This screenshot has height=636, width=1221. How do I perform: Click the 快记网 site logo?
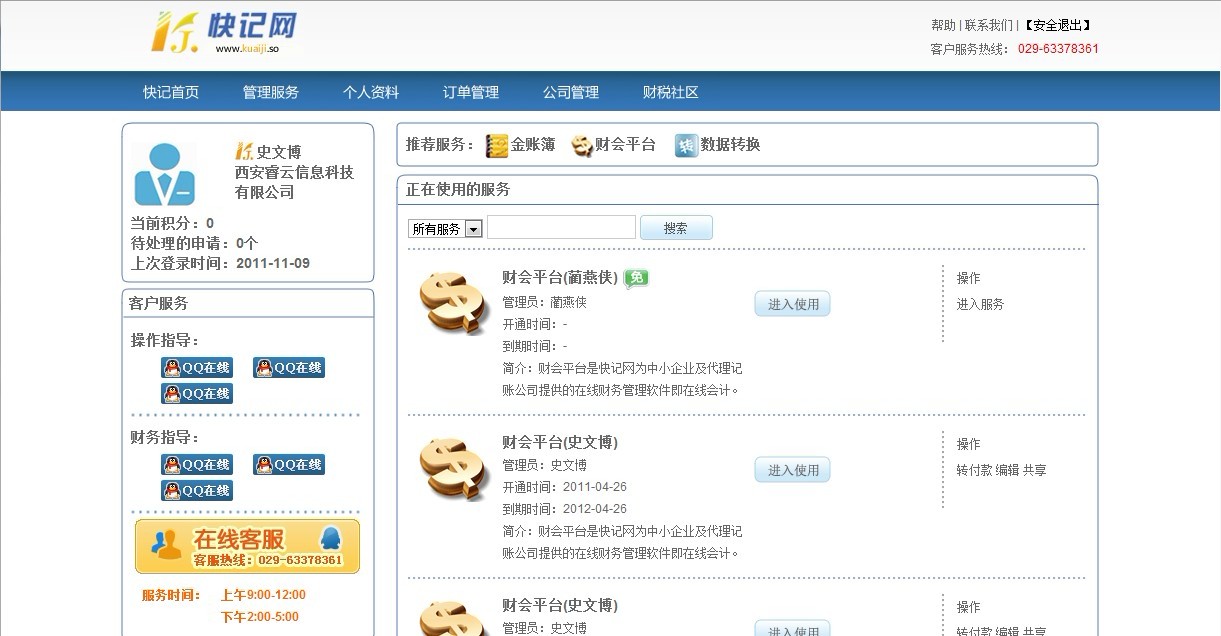point(225,32)
